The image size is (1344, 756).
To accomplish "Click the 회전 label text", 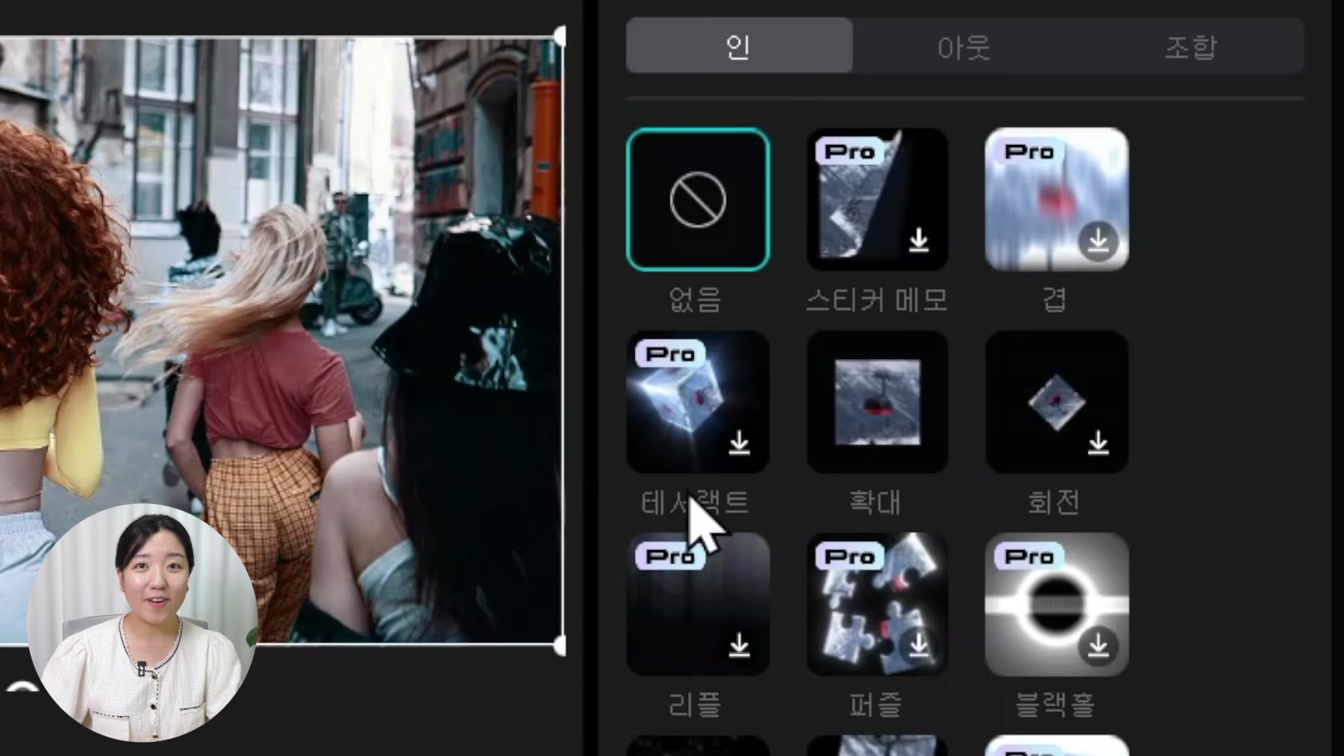I will tap(1054, 501).
